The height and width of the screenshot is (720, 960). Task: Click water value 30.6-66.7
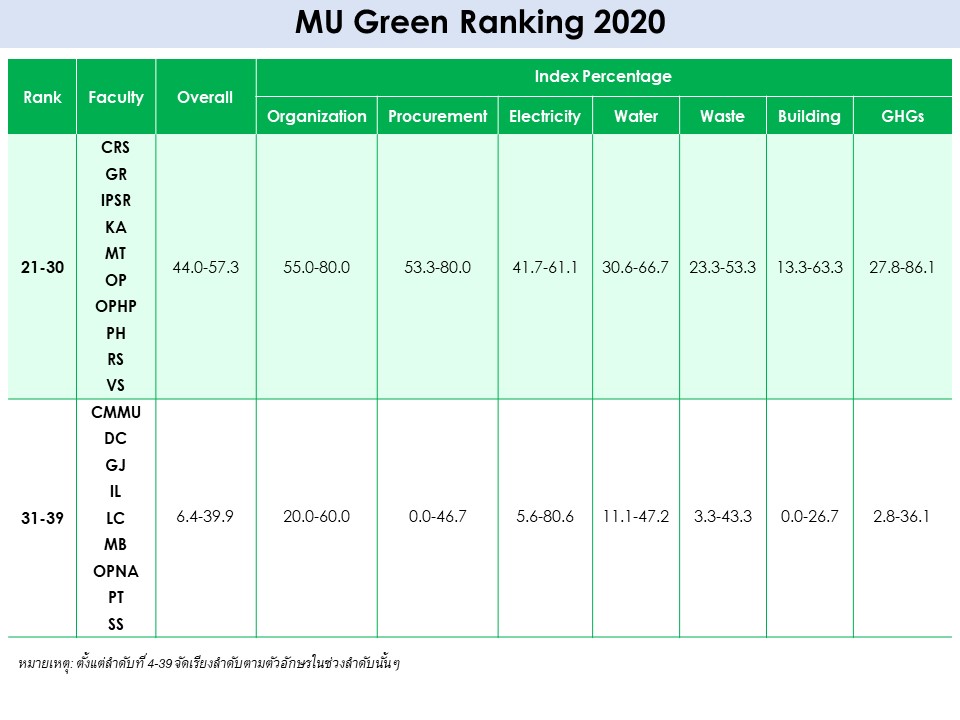pyautogui.click(x=636, y=267)
